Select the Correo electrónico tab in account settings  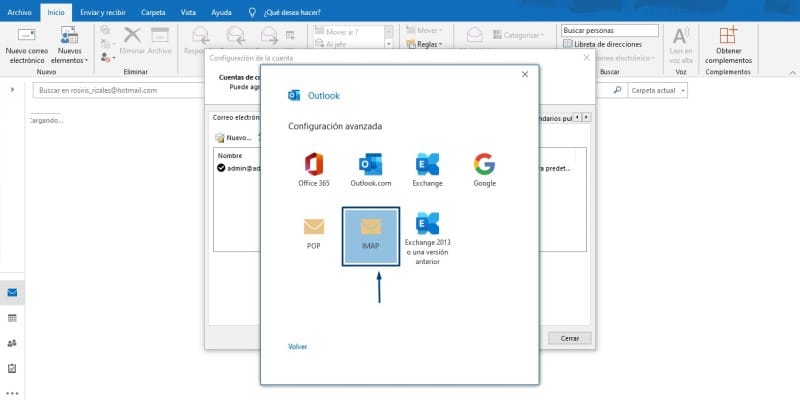coord(235,117)
